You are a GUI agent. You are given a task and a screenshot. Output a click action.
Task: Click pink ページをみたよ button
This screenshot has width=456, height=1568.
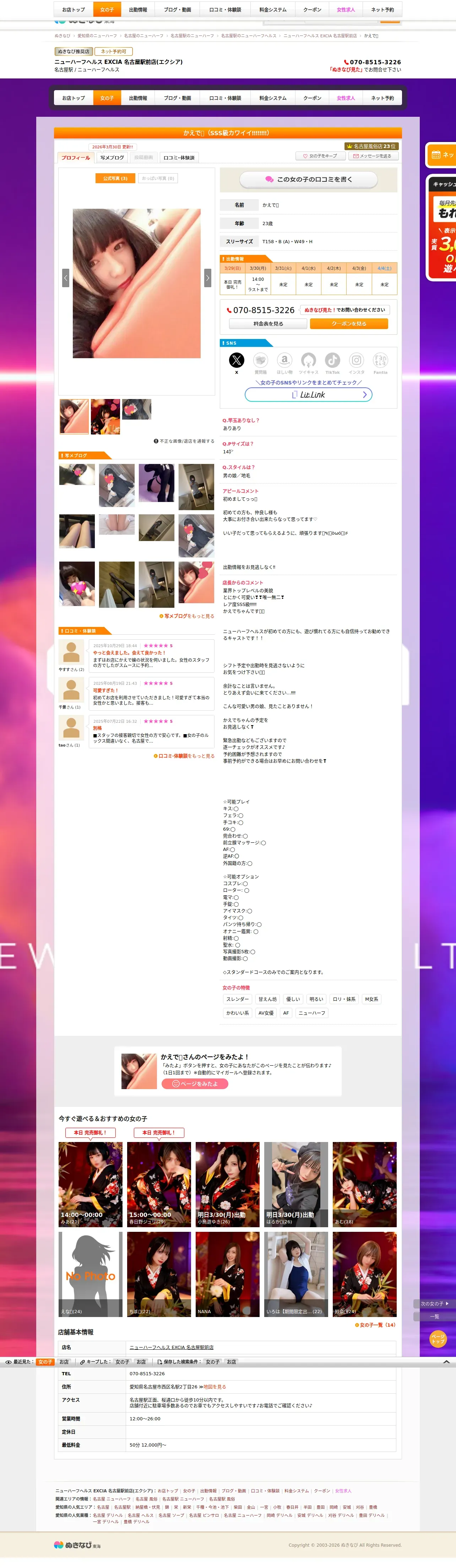[x=195, y=1083]
